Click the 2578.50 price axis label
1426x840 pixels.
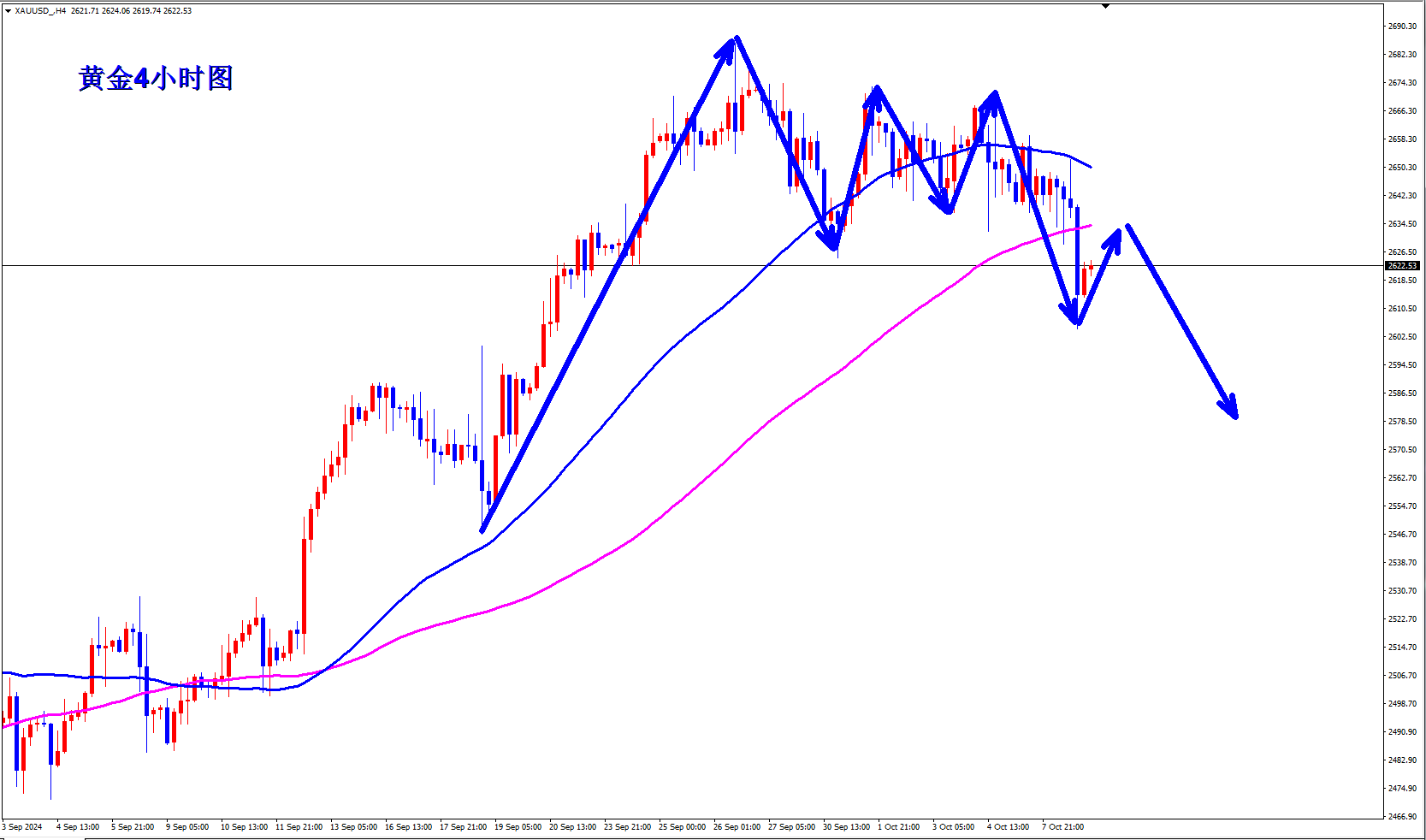click(1402, 422)
